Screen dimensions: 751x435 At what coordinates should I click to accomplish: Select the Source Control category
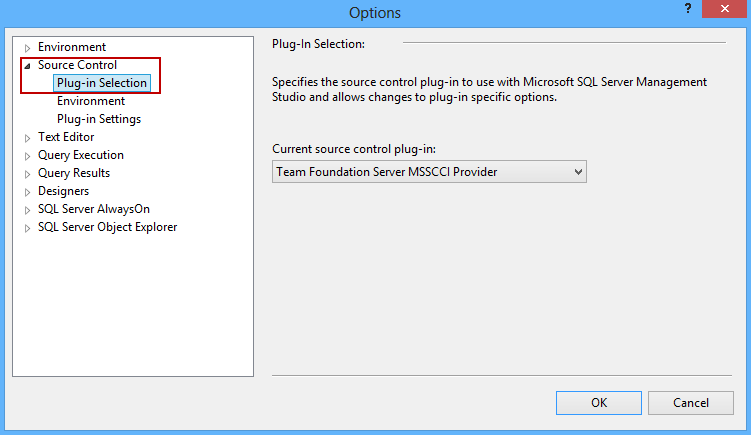[x=77, y=65]
